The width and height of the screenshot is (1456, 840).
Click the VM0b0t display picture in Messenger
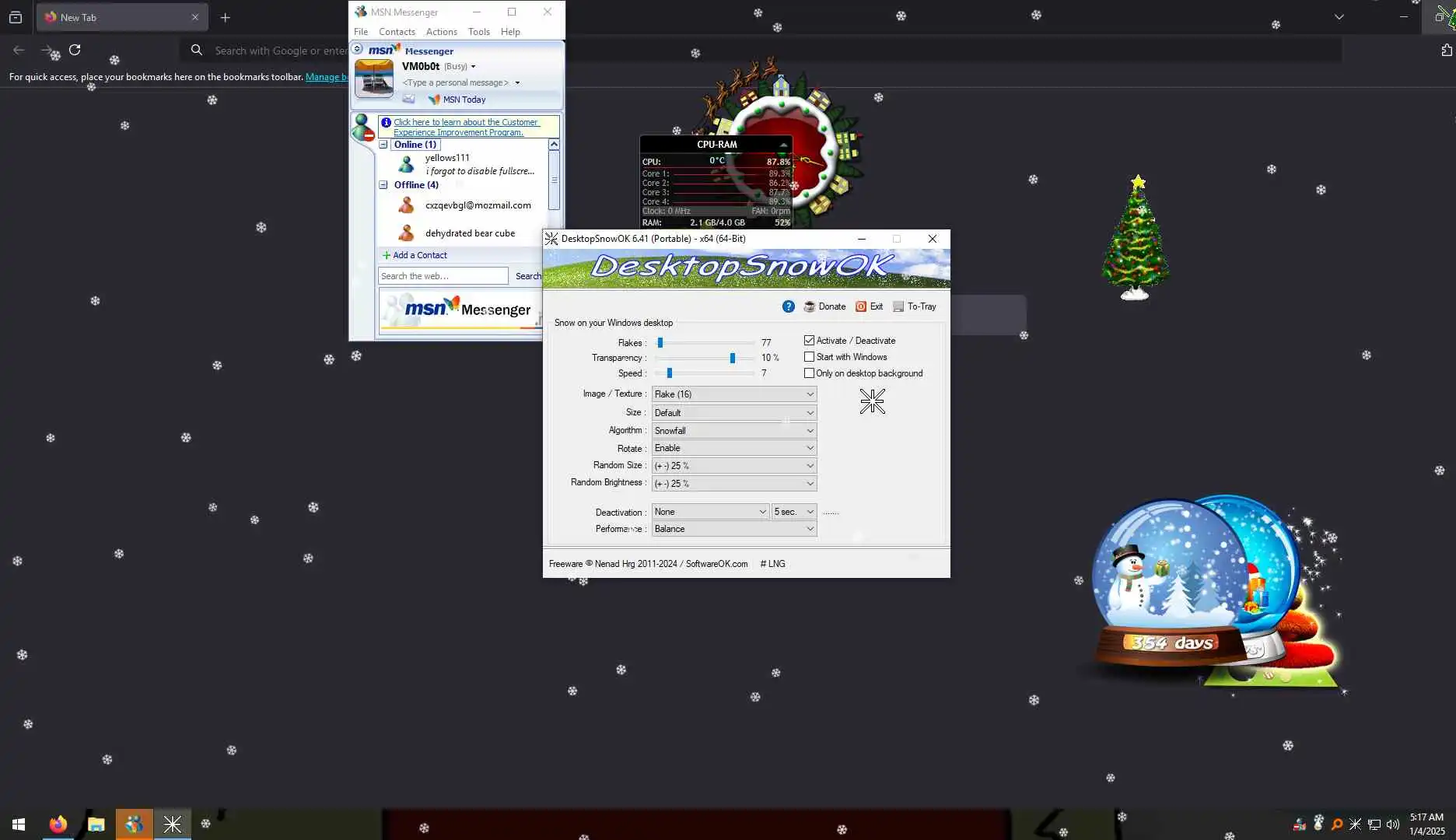click(374, 79)
